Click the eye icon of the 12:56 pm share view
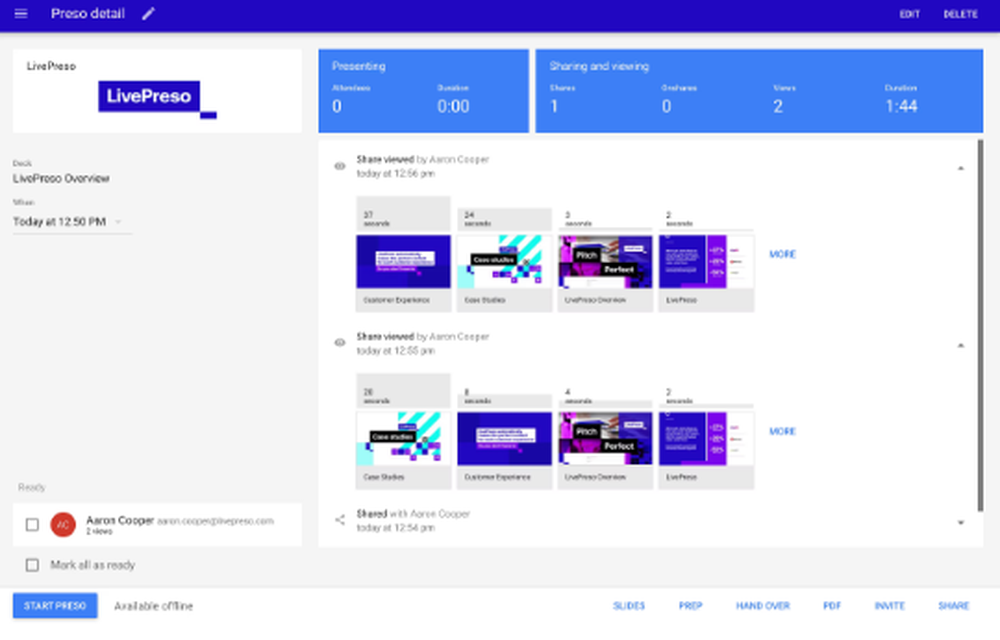Viewport: 1000px width, 640px height. [340, 166]
